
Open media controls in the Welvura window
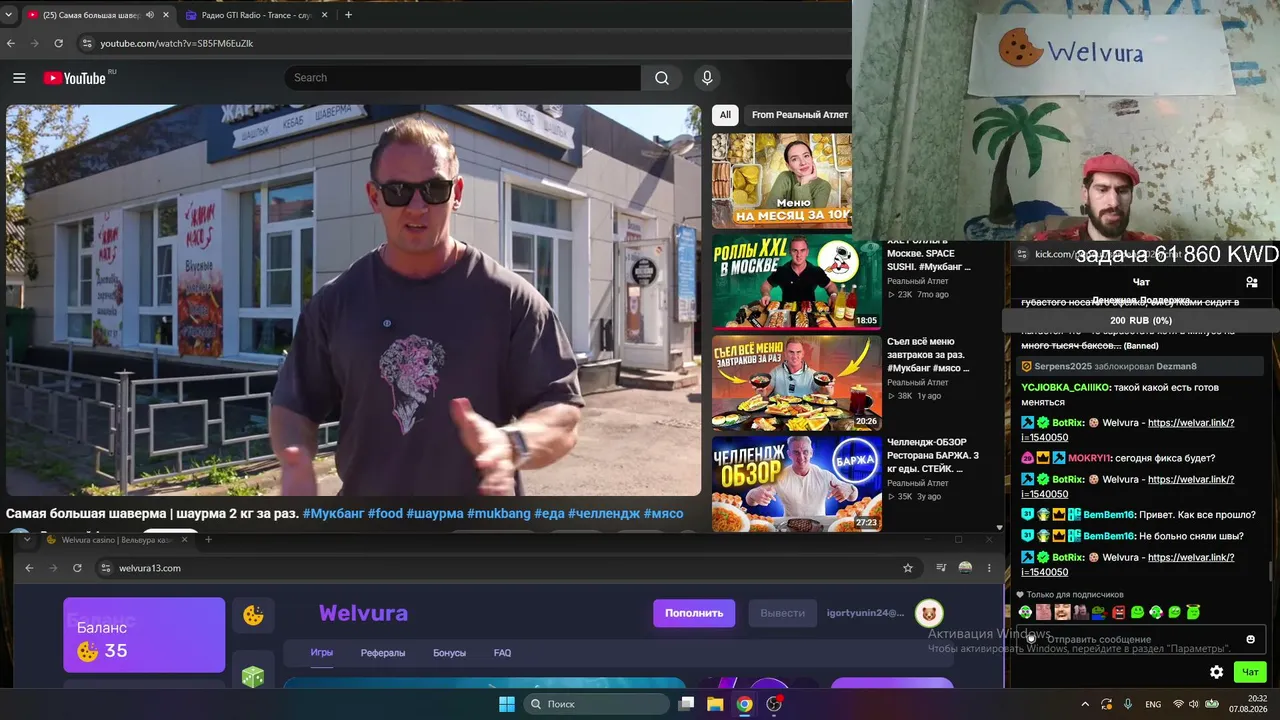(941, 568)
